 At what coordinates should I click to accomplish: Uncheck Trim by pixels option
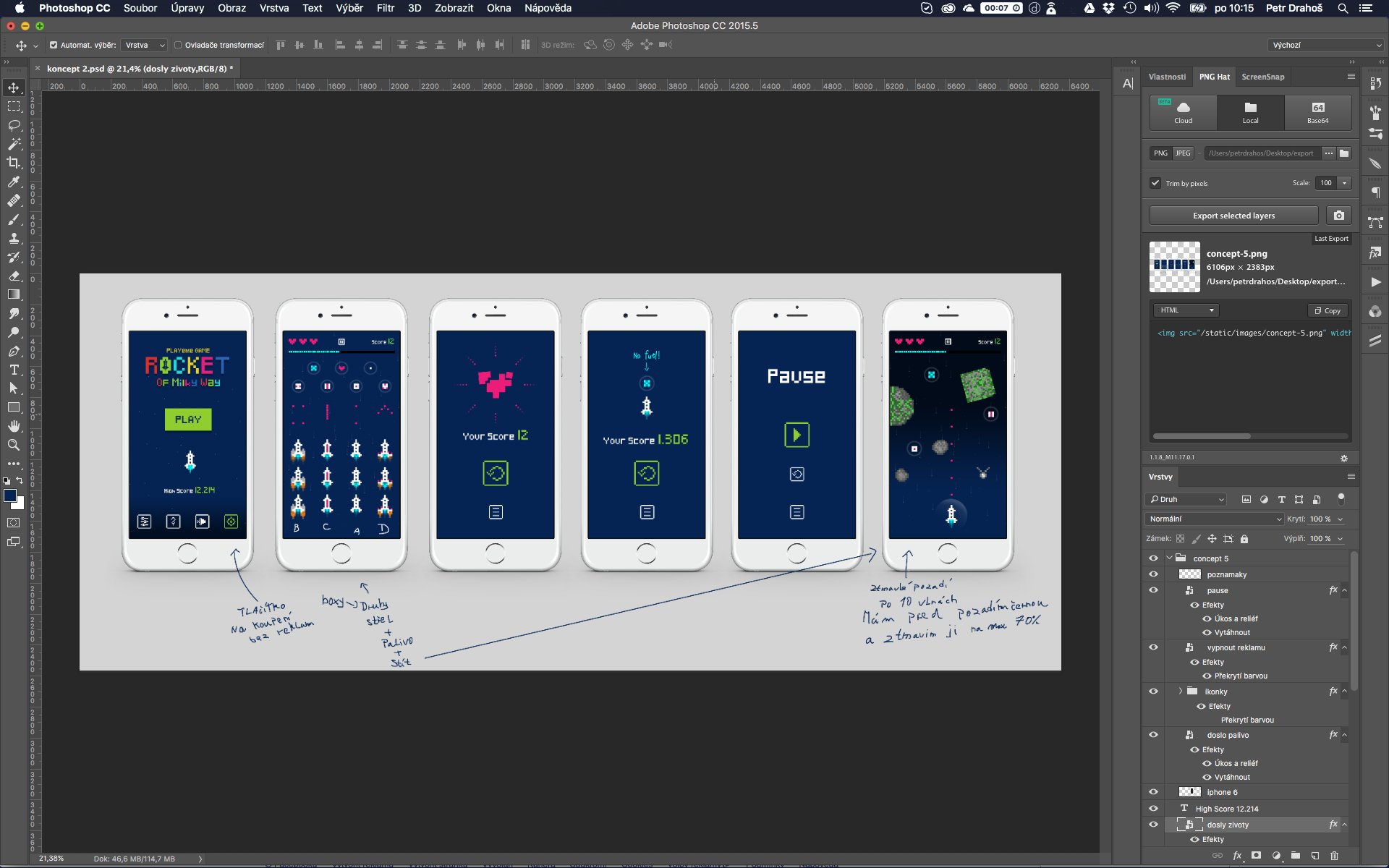click(1155, 183)
